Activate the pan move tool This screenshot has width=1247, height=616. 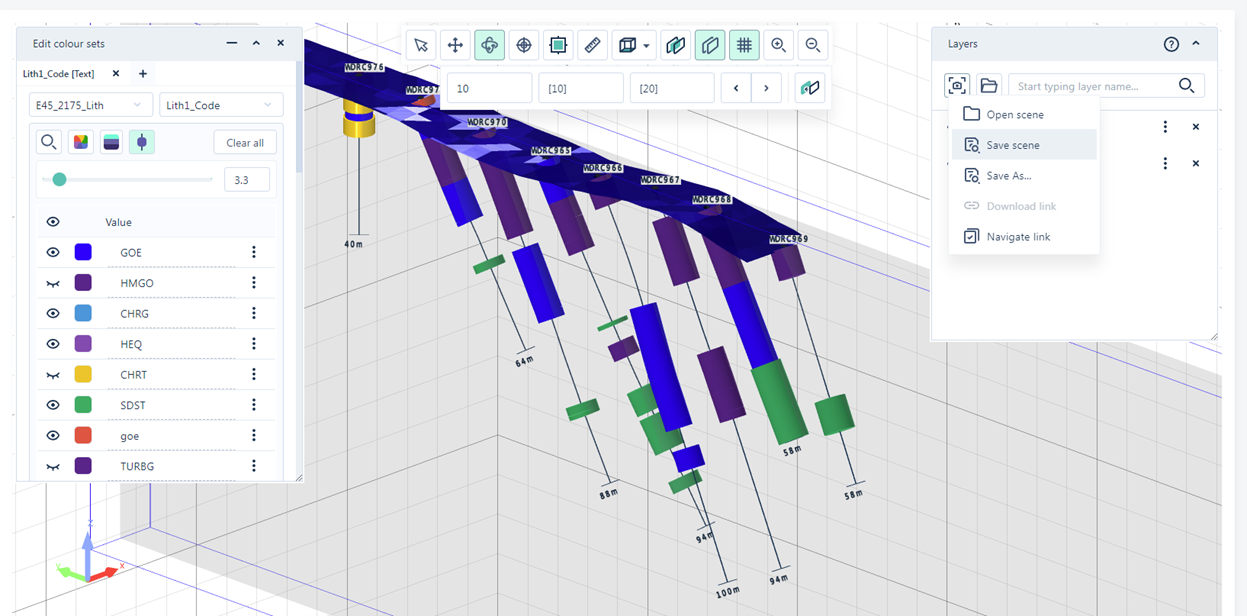click(x=455, y=45)
